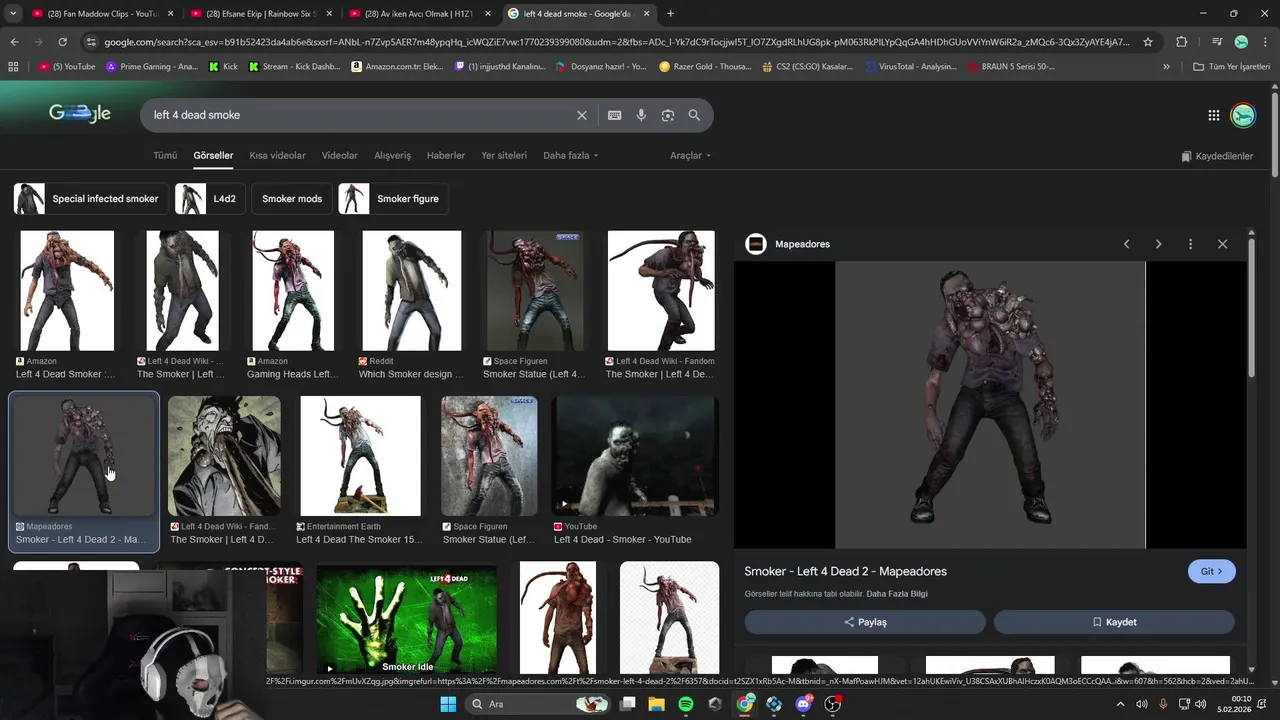The width and height of the screenshot is (1280, 720).
Task: Go back to the previous page
Action: pos(14,42)
